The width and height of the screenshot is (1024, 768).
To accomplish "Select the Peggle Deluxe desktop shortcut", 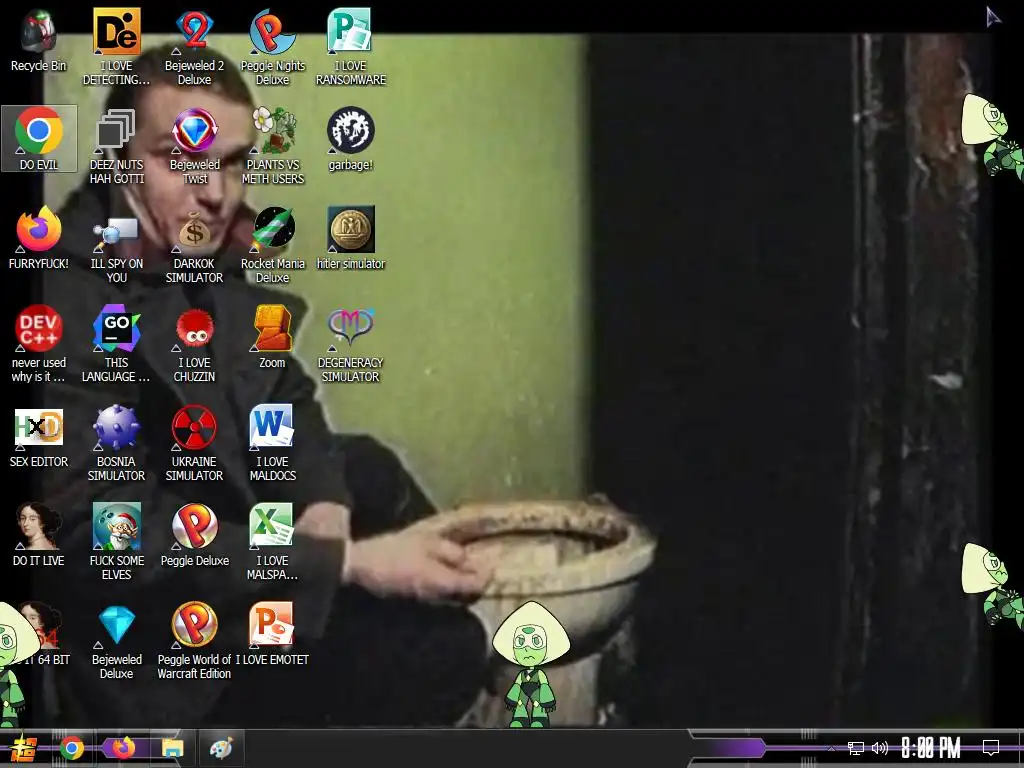I will [194, 536].
